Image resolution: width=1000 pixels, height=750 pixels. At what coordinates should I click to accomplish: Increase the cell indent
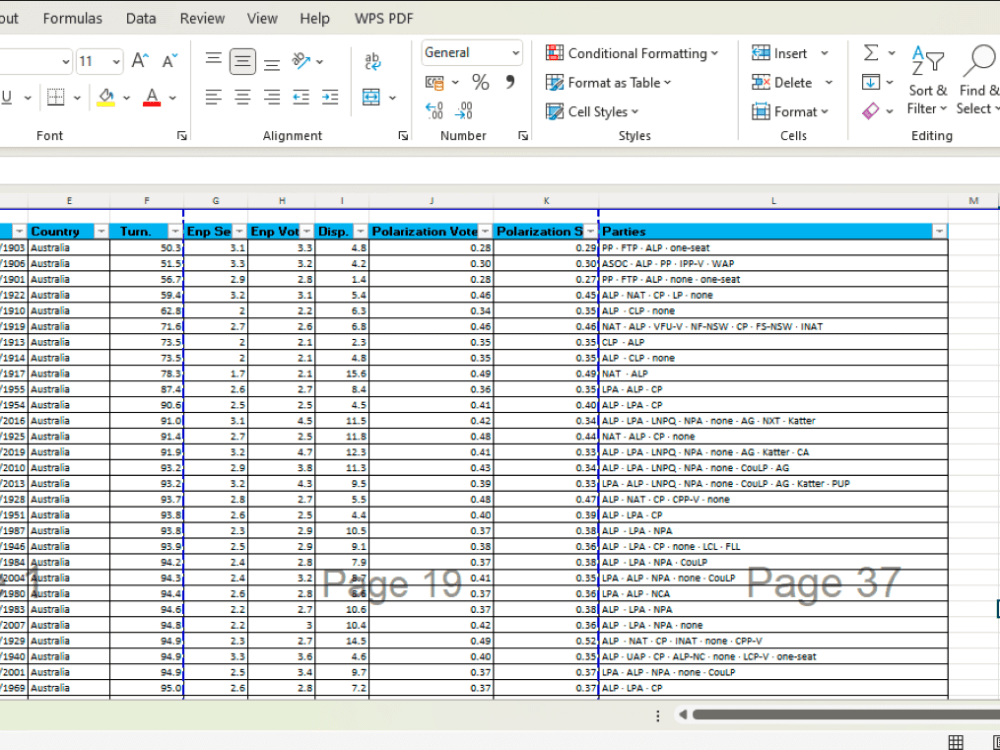point(330,97)
